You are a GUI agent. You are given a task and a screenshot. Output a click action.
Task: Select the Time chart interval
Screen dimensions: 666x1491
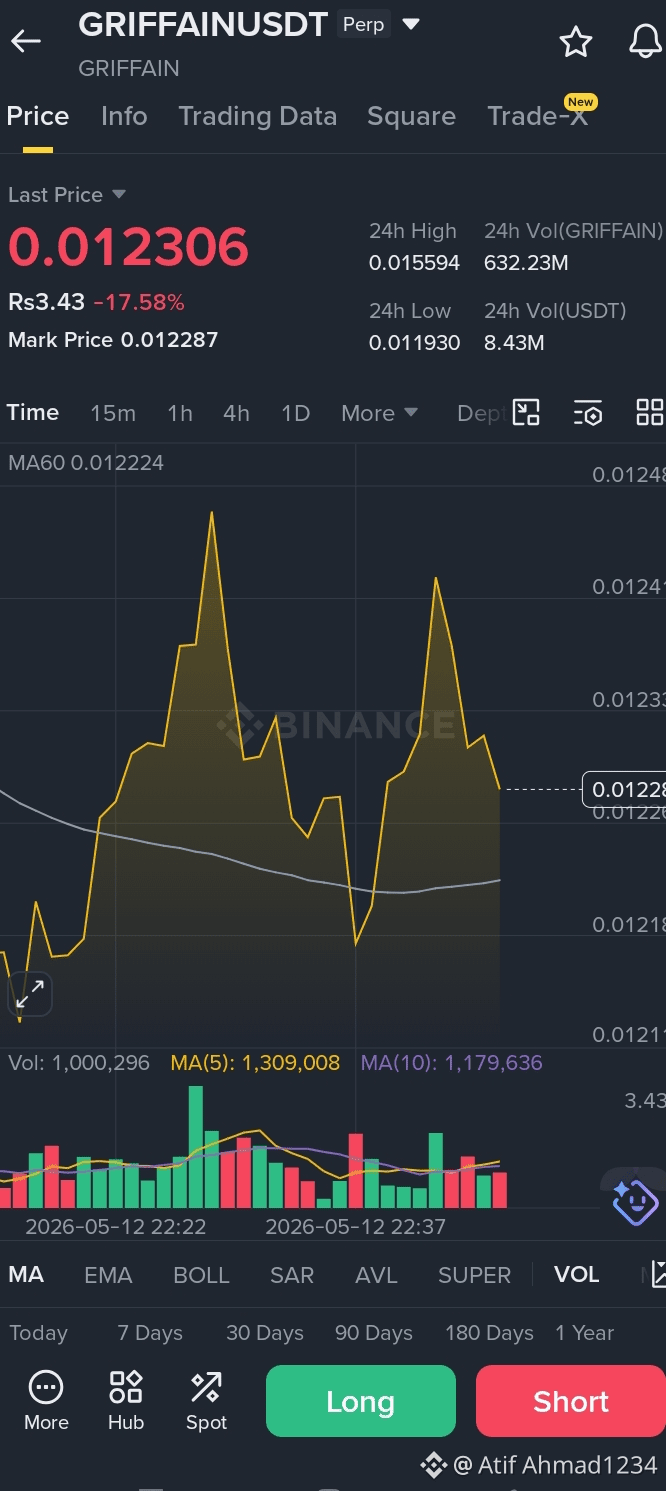(x=33, y=412)
